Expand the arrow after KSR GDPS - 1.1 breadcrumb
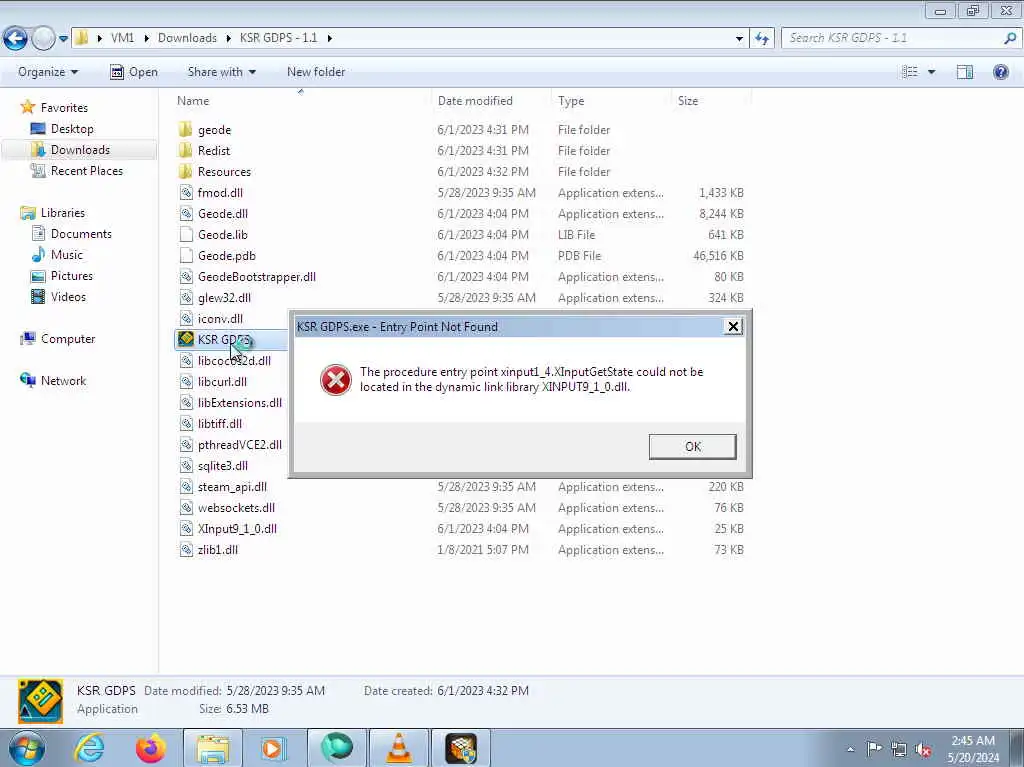This screenshot has width=1024, height=767. (x=330, y=38)
